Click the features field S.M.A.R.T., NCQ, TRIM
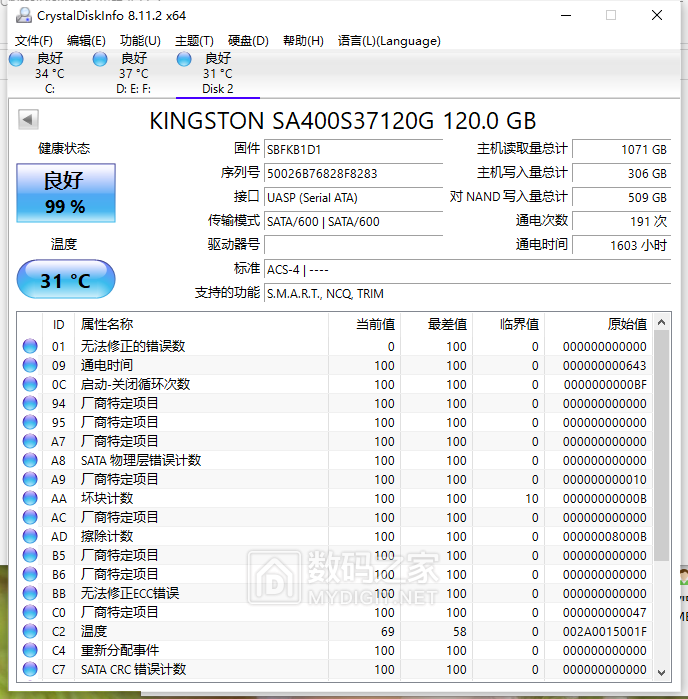 (467, 294)
